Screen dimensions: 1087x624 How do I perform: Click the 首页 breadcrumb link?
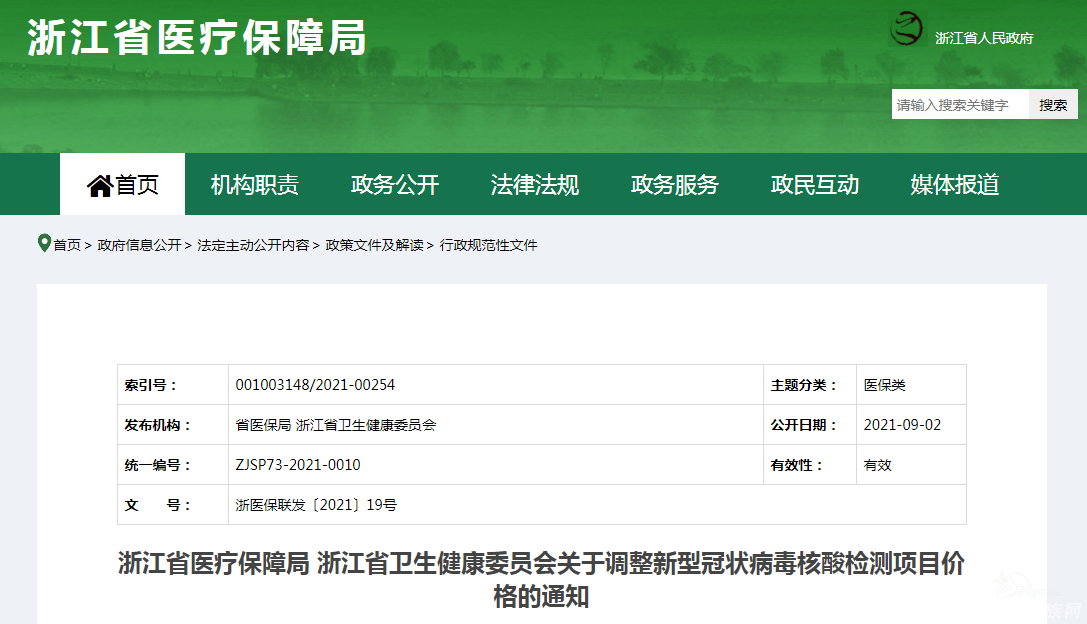point(67,245)
